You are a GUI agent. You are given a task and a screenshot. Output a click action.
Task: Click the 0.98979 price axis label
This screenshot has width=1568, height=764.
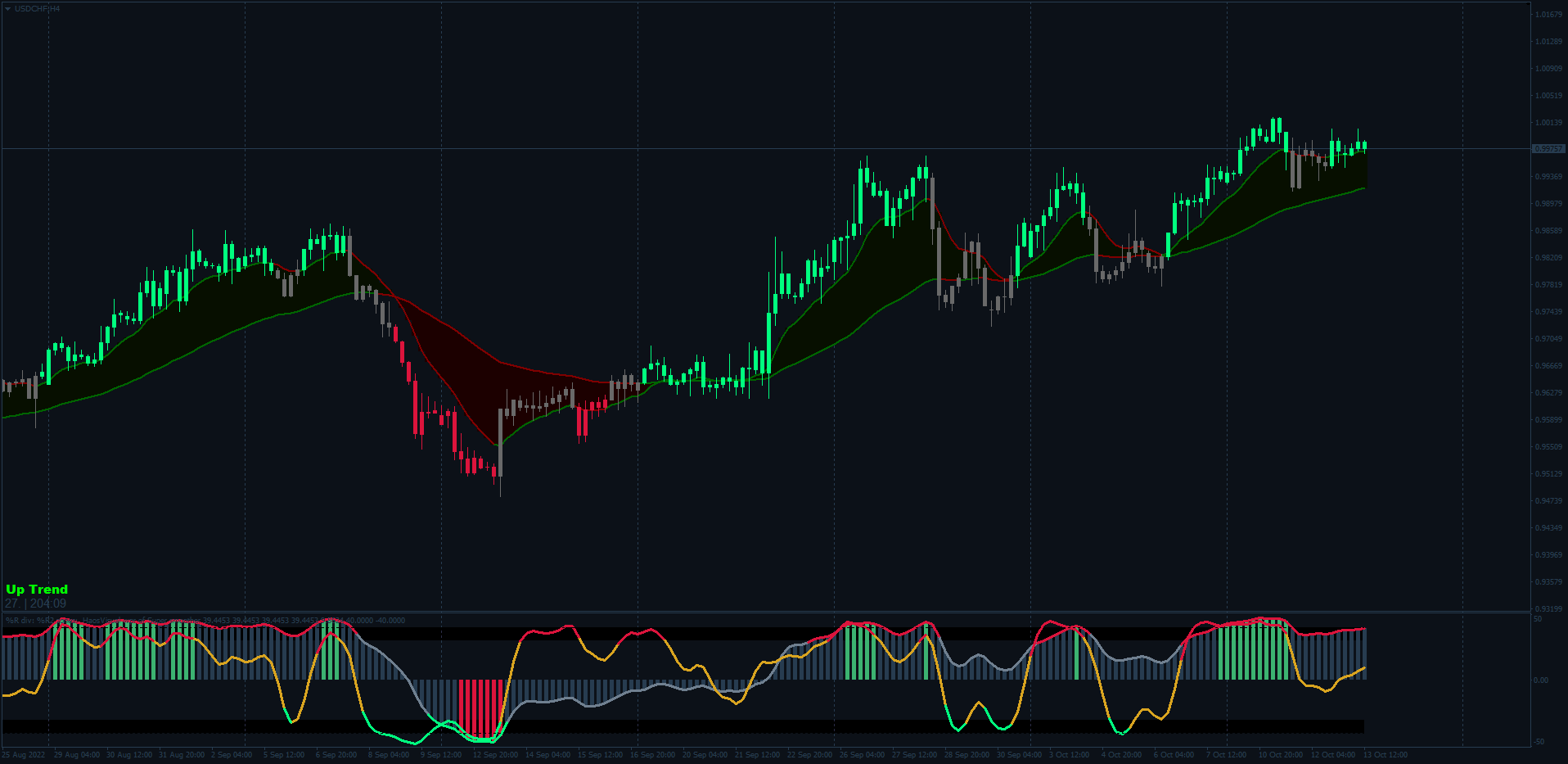coord(1548,204)
